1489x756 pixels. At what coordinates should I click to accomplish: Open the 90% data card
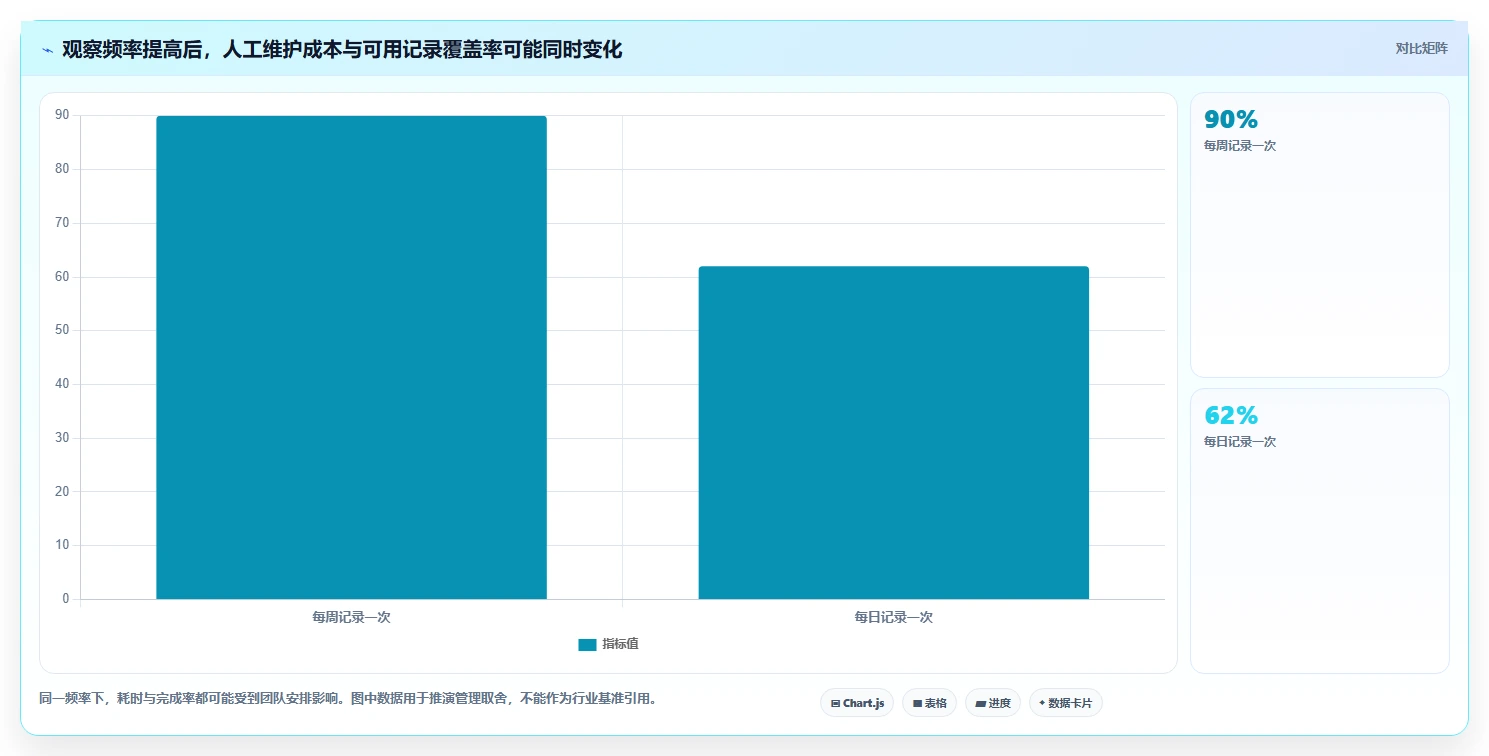coord(1319,235)
